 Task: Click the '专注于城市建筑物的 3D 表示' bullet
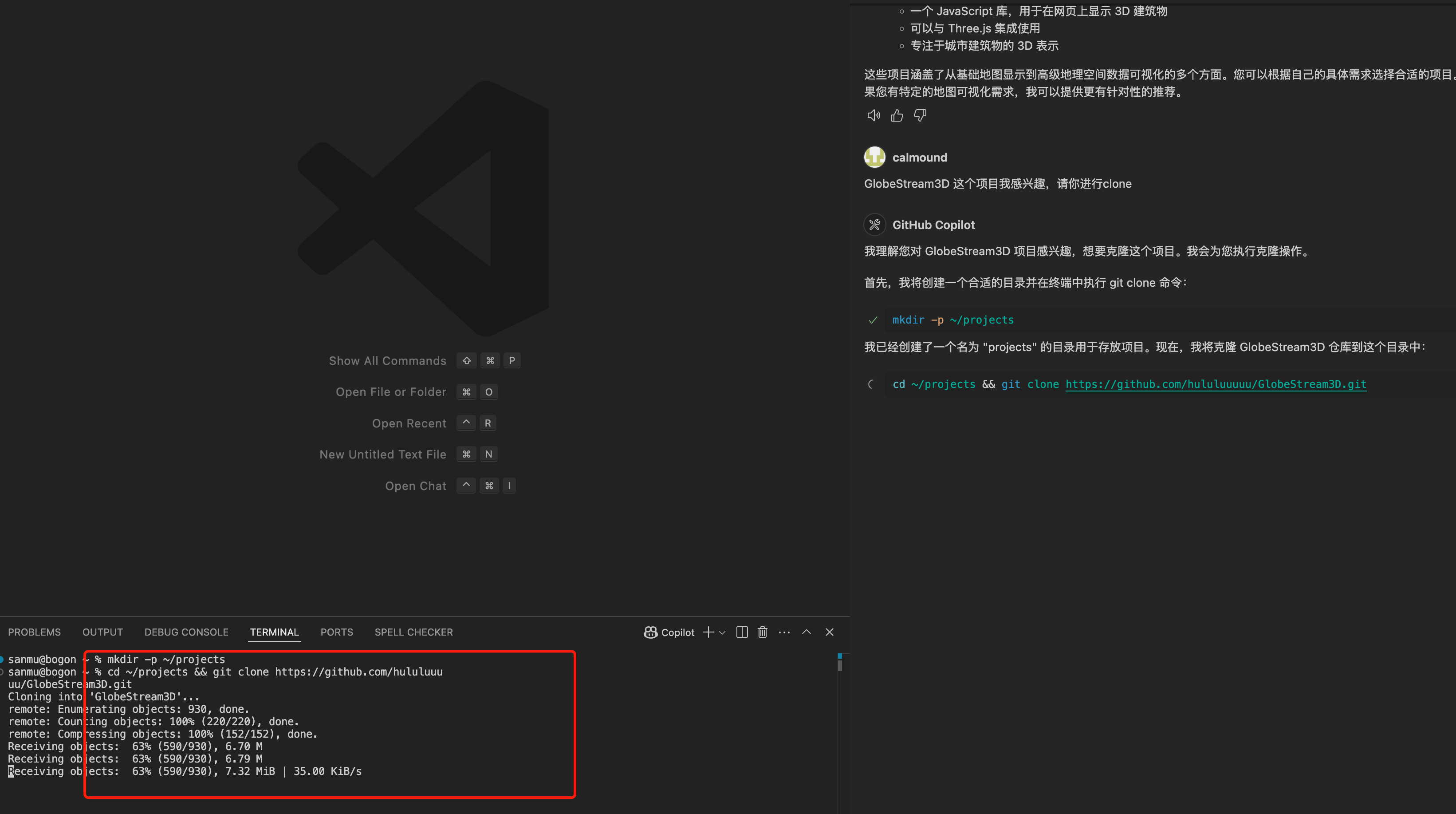[984, 46]
